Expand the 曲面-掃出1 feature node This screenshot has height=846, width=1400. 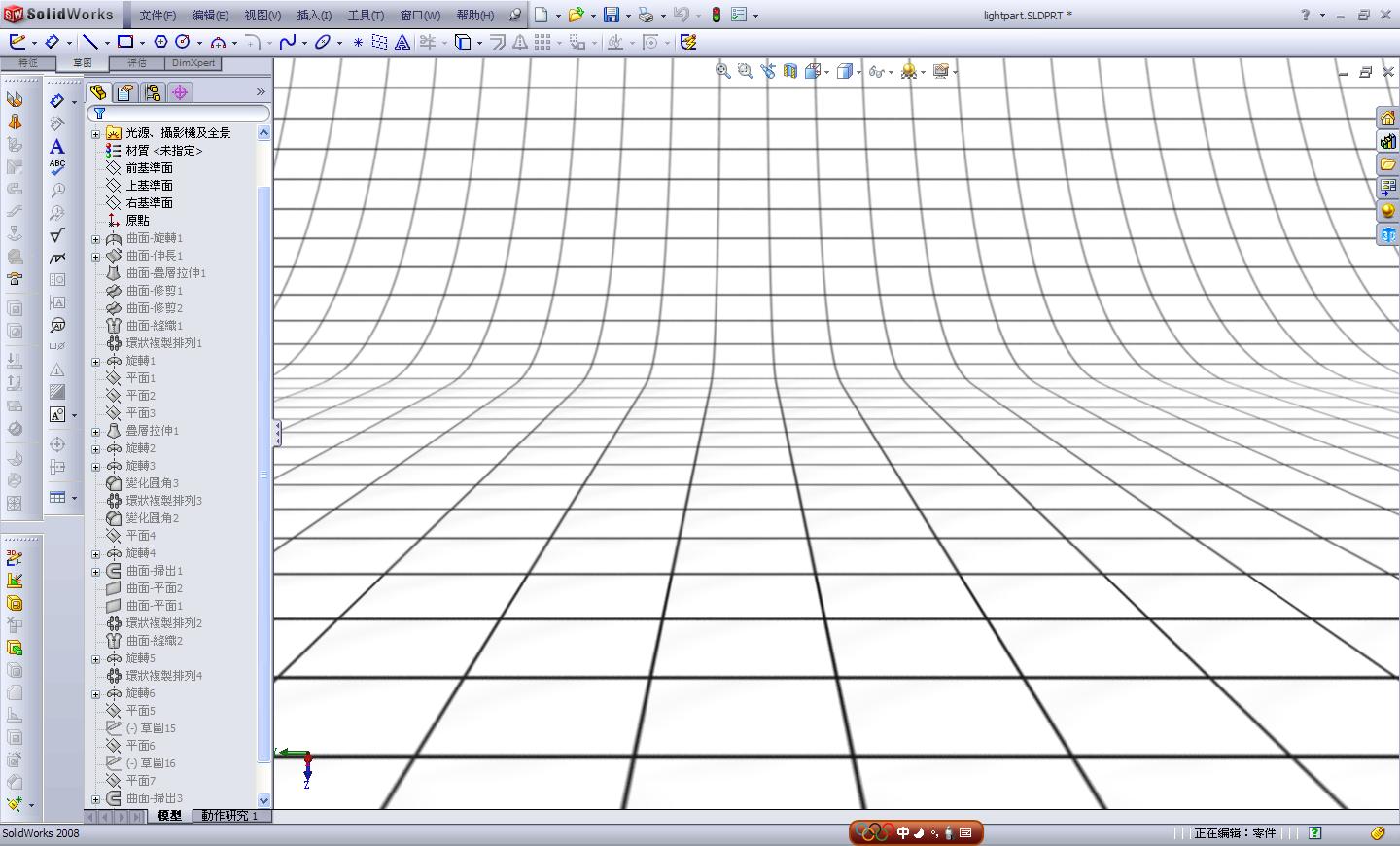95,571
